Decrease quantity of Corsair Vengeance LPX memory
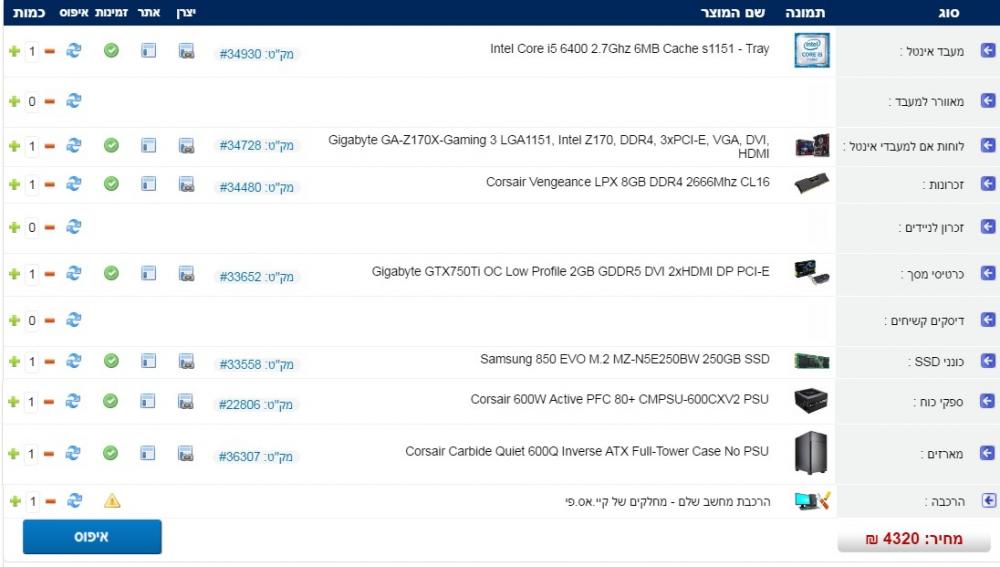Image resolution: width=1000 pixels, height=567 pixels. click(50, 184)
